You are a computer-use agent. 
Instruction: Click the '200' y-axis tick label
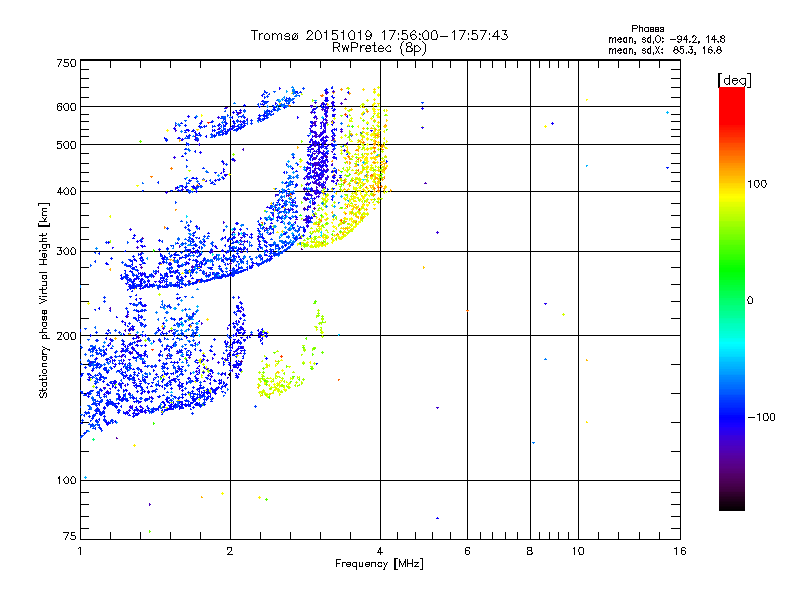[66, 336]
